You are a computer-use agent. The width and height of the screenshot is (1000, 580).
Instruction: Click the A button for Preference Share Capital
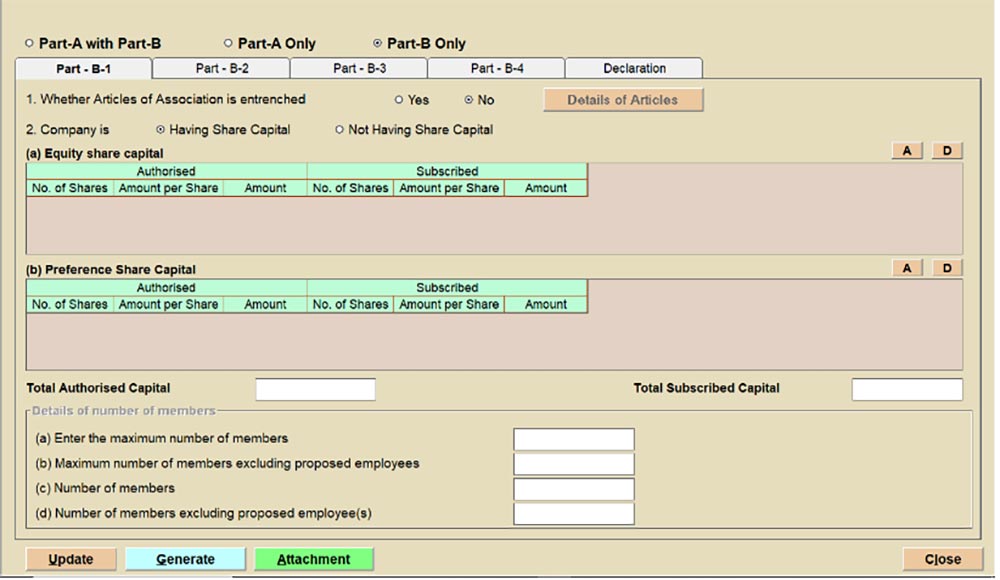[907, 268]
